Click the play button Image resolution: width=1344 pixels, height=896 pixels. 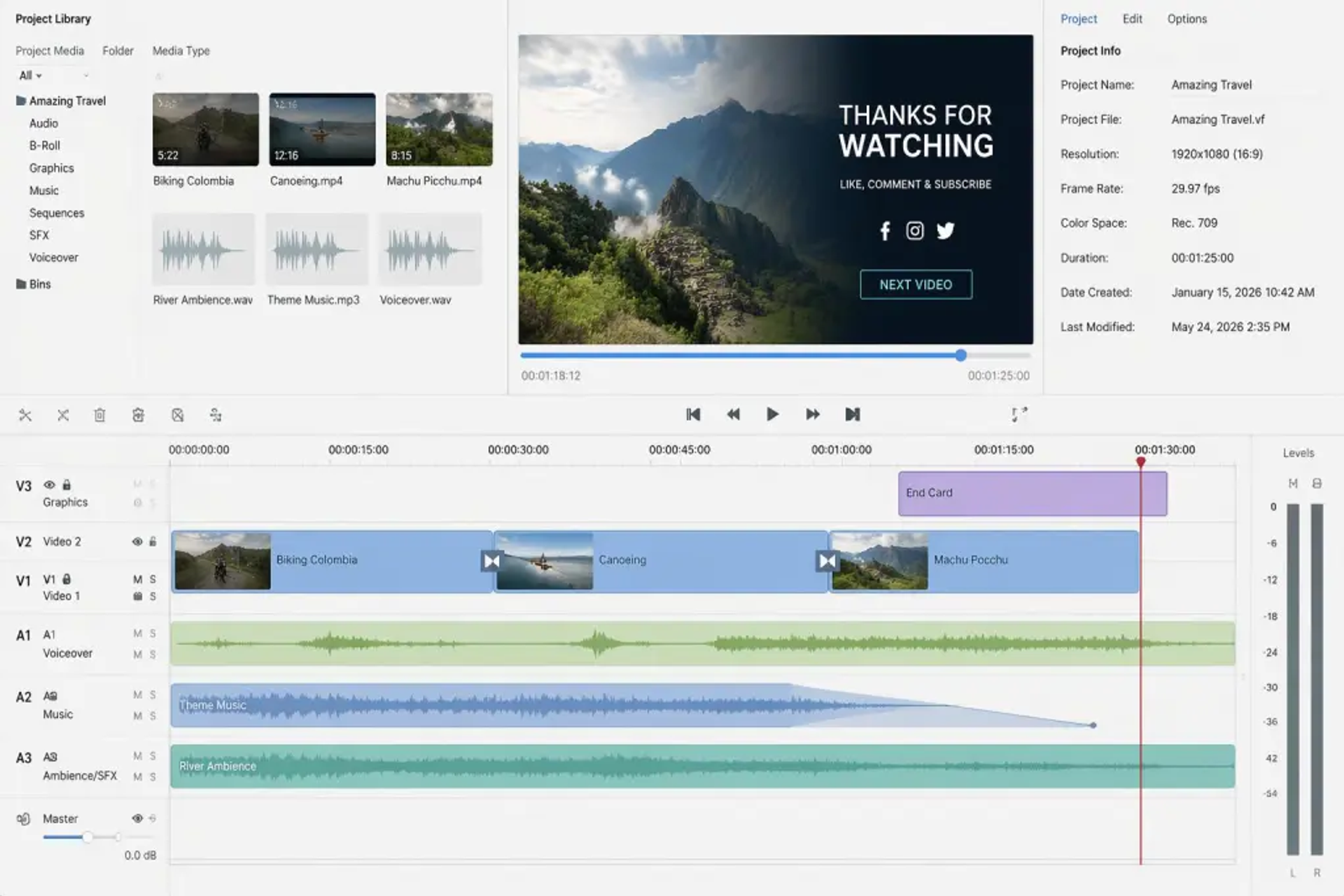pyautogui.click(x=772, y=414)
